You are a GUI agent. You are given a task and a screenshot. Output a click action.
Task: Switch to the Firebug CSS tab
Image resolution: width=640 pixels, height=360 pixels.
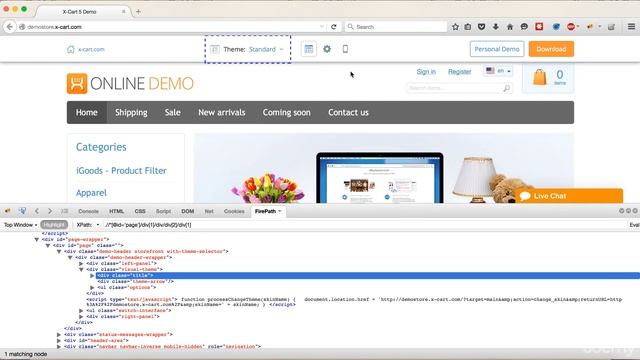[x=140, y=211]
